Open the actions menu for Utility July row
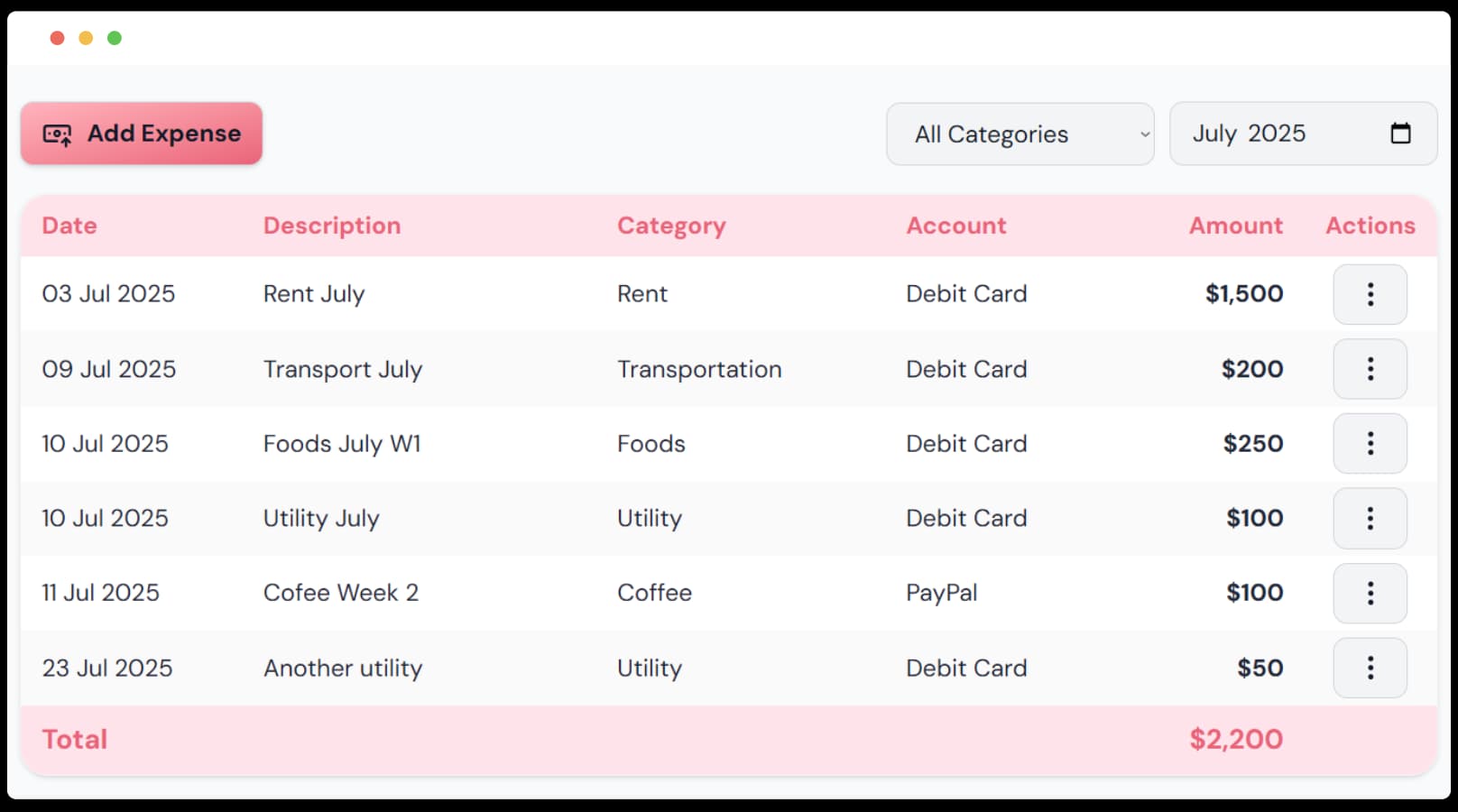This screenshot has height=812, width=1458. (1370, 518)
